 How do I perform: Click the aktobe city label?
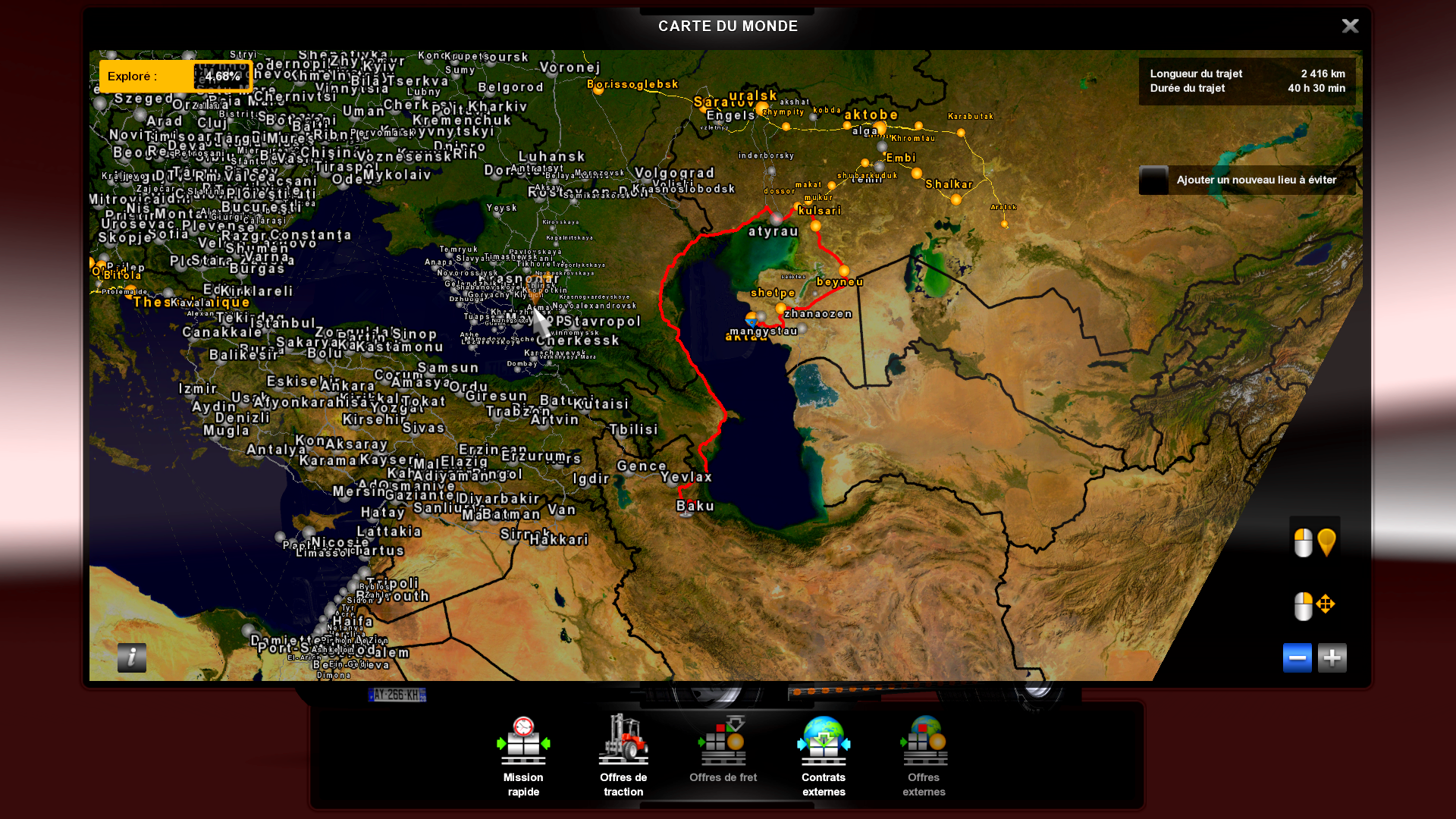click(x=871, y=115)
